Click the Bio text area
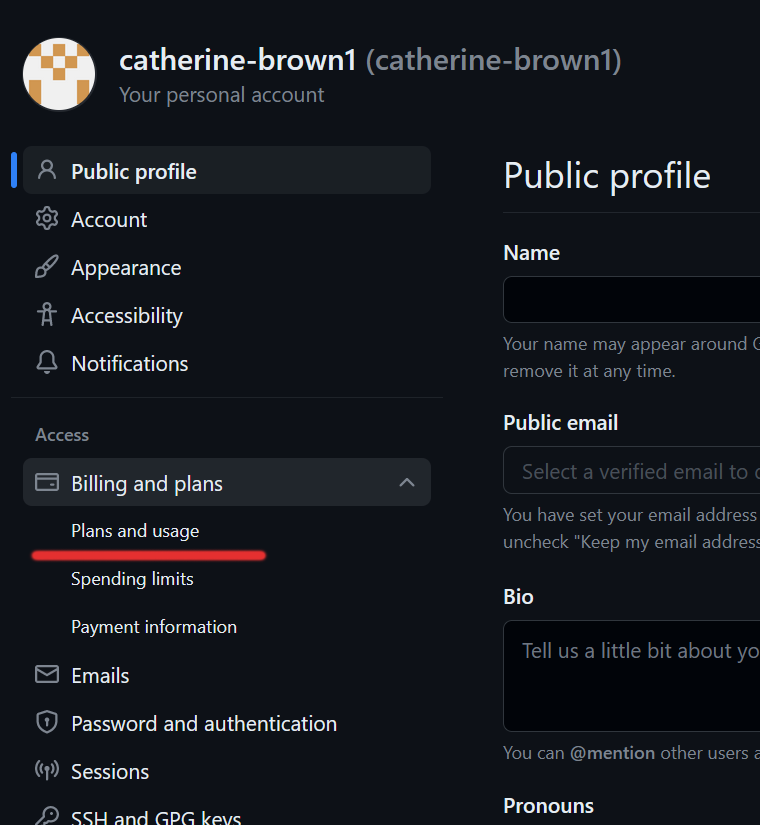This screenshot has height=825, width=760. tap(640, 676)
